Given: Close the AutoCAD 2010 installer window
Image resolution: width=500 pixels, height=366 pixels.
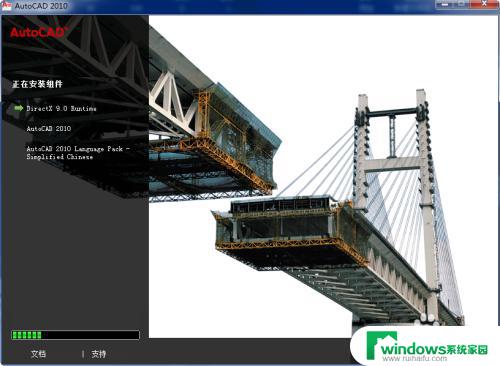Looking at the screenshot, I should (485, 4).
